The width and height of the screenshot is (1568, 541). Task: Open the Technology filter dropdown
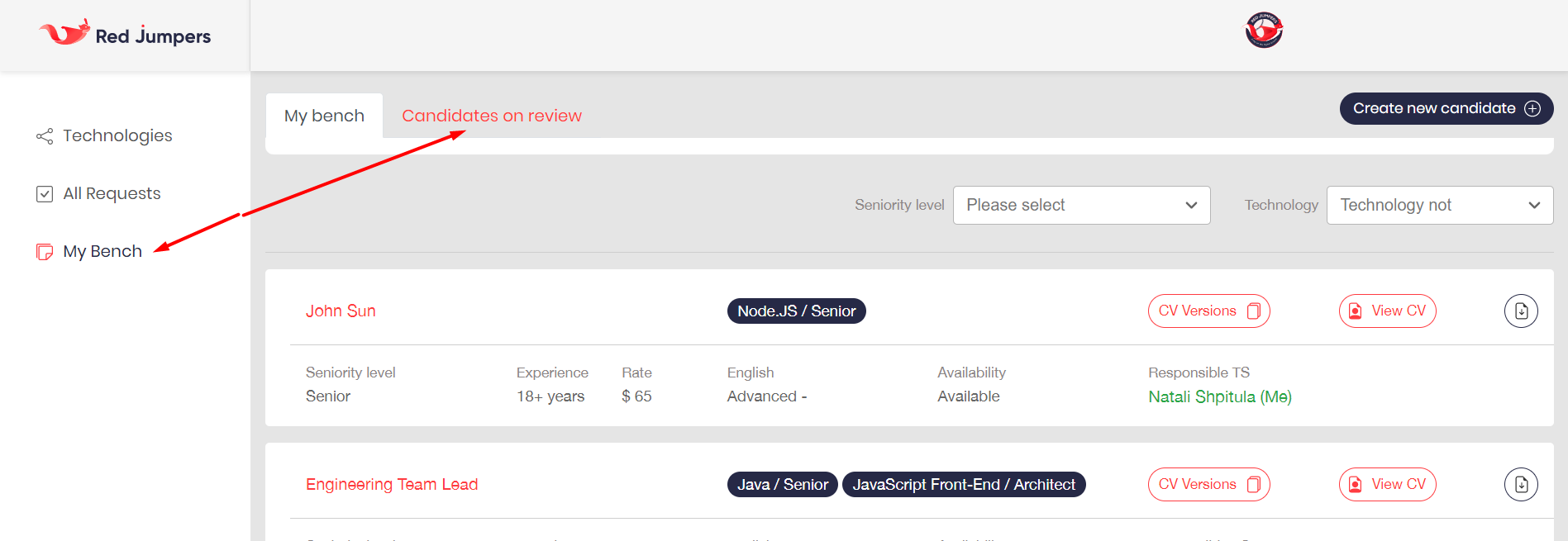(1440, 205)
